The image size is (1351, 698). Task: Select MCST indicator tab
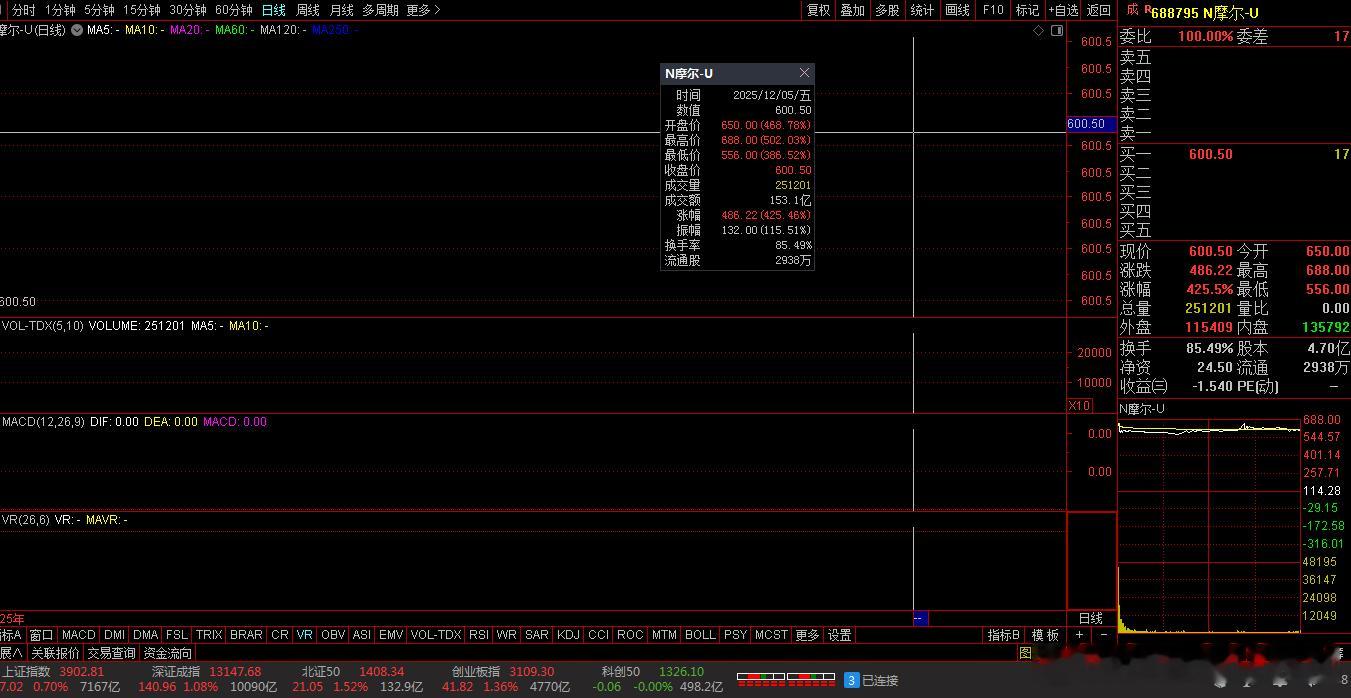(771, 635)
